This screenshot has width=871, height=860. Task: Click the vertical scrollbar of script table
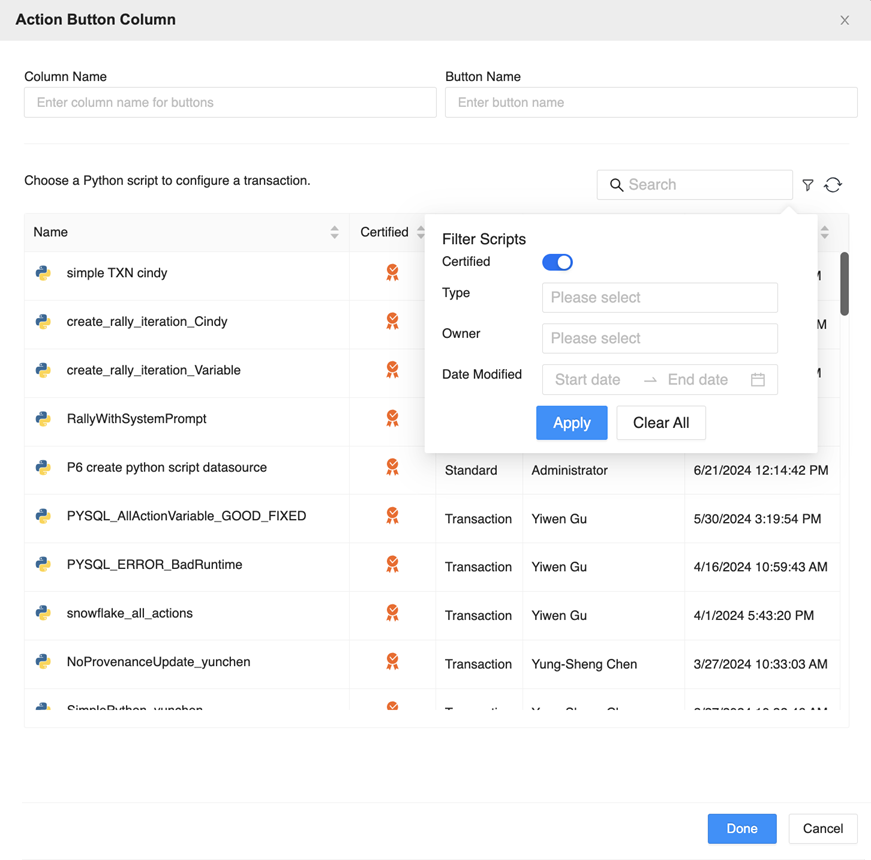(844, 284)
